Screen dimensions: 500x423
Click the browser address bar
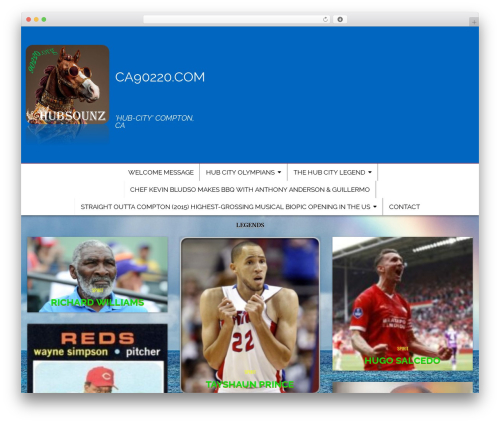coord(237,19)
